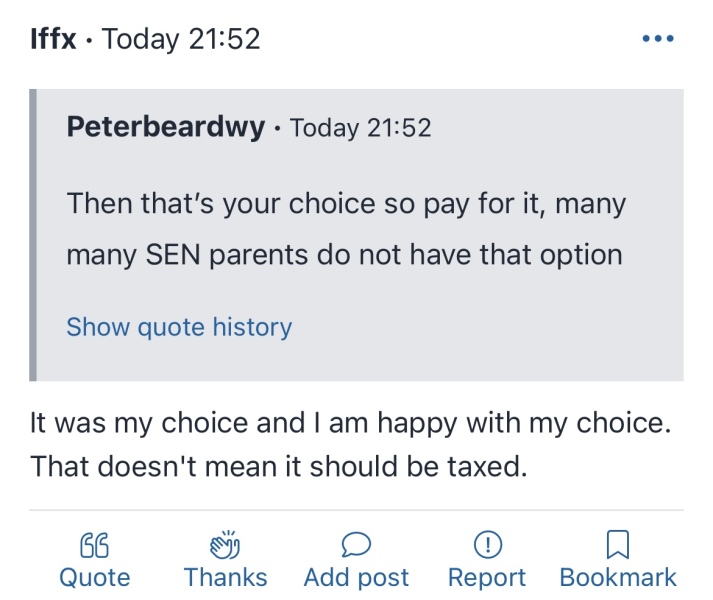Click the post's Today 21:52 timestamp
Viewport: 713px width, 600px height.
point(181,40)
